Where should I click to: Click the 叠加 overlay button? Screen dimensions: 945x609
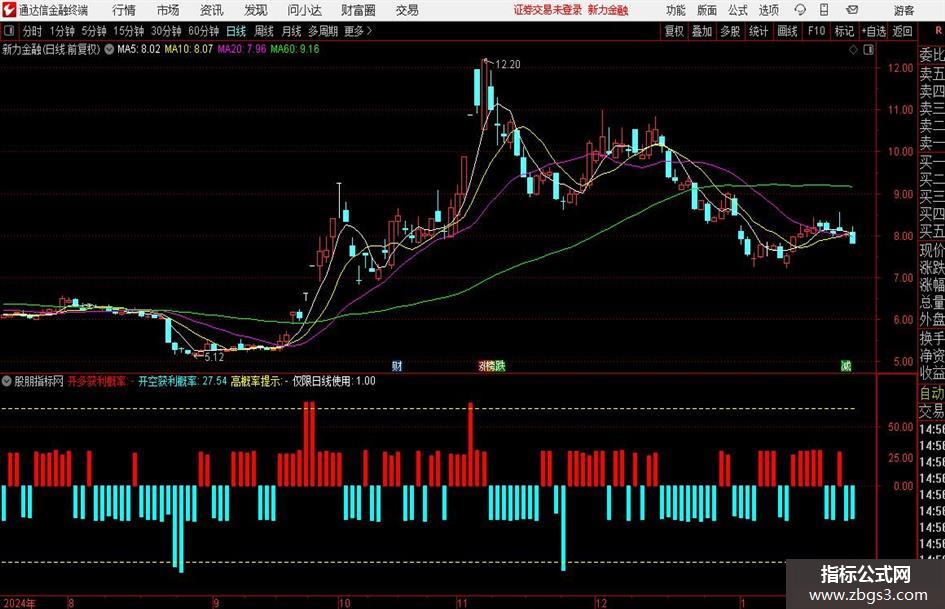pyautogui.click(x=702, y=31)
